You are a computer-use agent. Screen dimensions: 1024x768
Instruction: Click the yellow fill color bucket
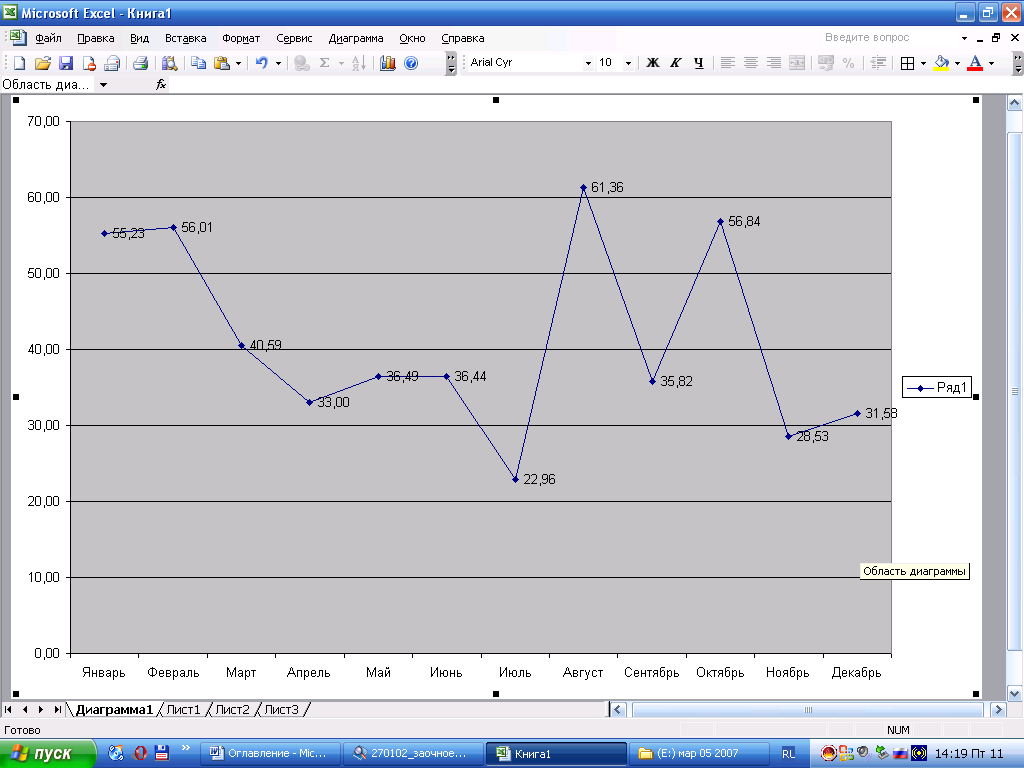point(941,63)
